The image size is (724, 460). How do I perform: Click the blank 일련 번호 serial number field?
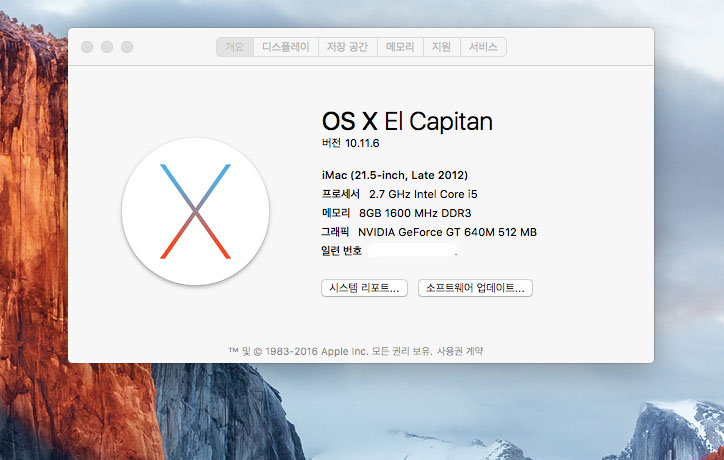point(412,251)
